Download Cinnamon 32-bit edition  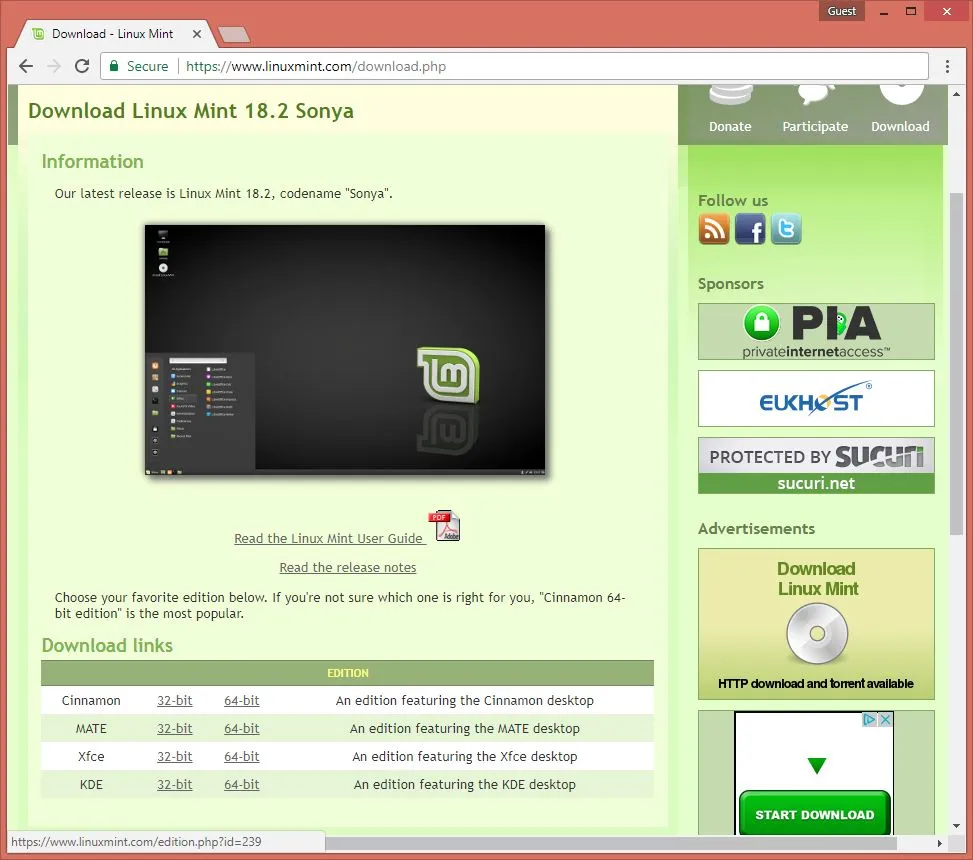(174, 700)
